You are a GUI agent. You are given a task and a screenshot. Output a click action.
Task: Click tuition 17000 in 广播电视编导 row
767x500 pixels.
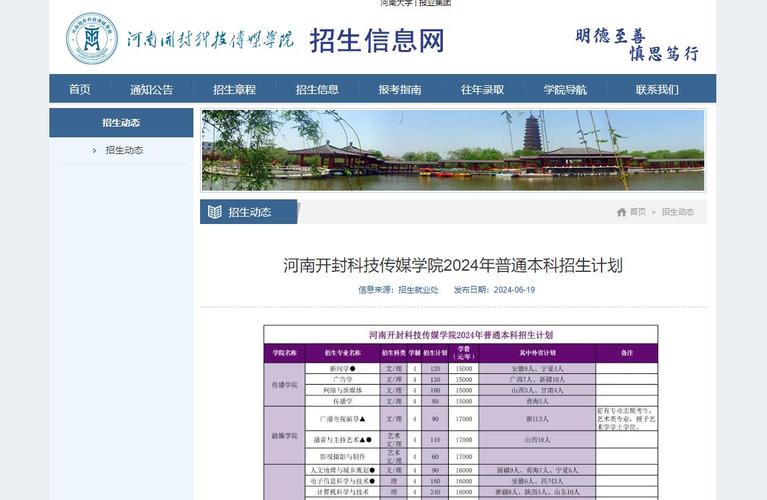[464, 419]
